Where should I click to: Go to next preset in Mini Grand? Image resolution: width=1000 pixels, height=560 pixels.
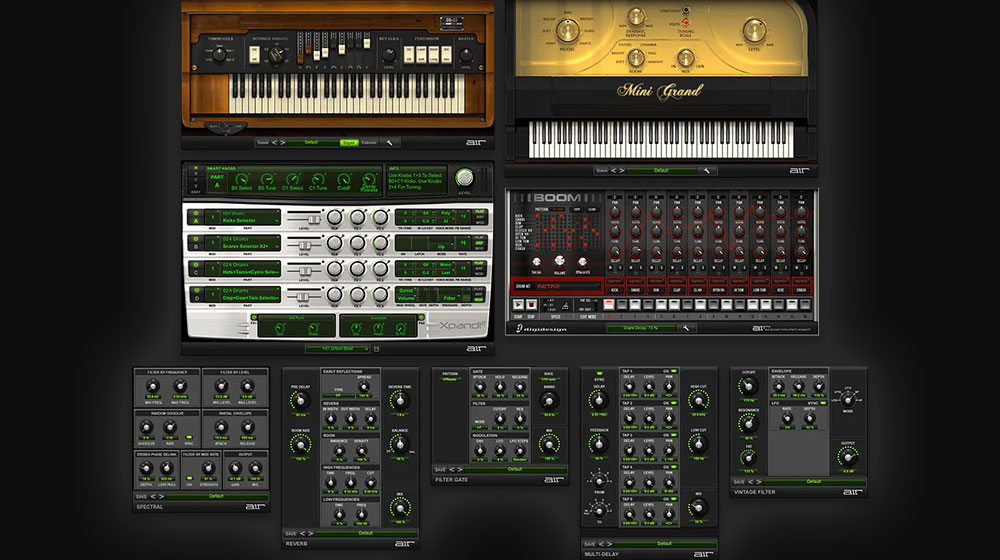pyautogui.click(x=622, y=171)
